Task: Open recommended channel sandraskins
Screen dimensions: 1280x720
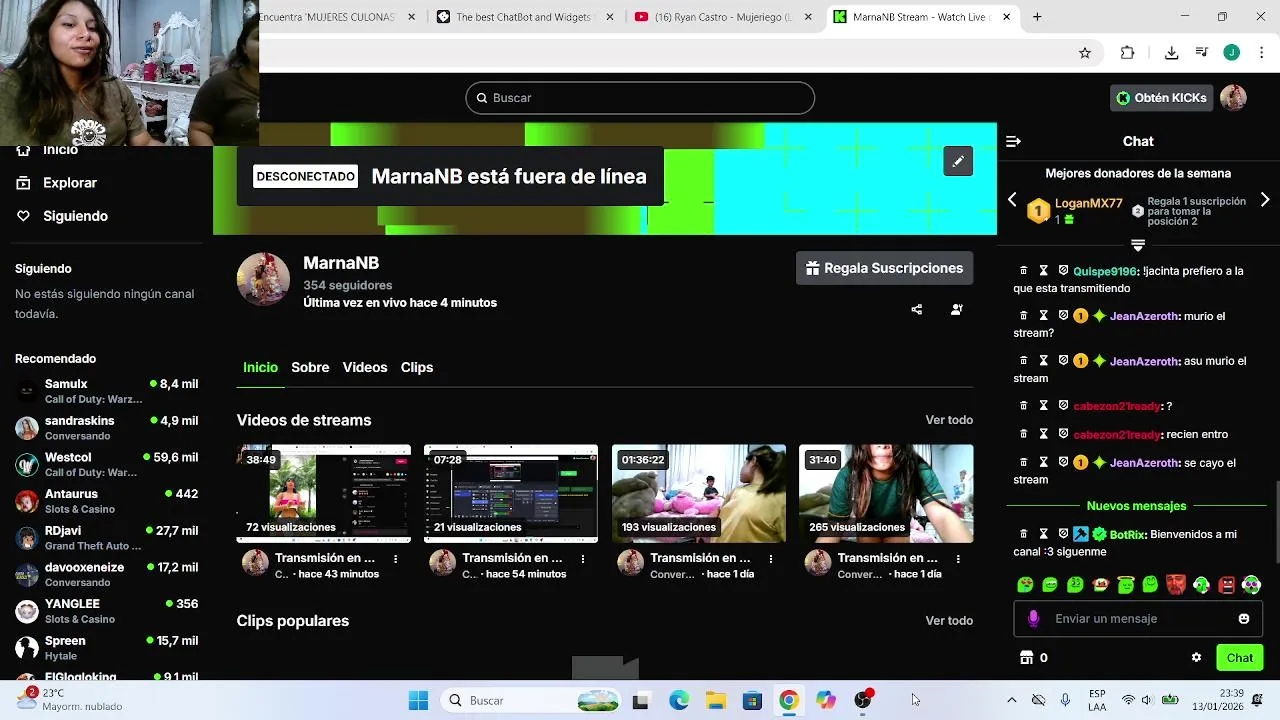Action: 107,428
